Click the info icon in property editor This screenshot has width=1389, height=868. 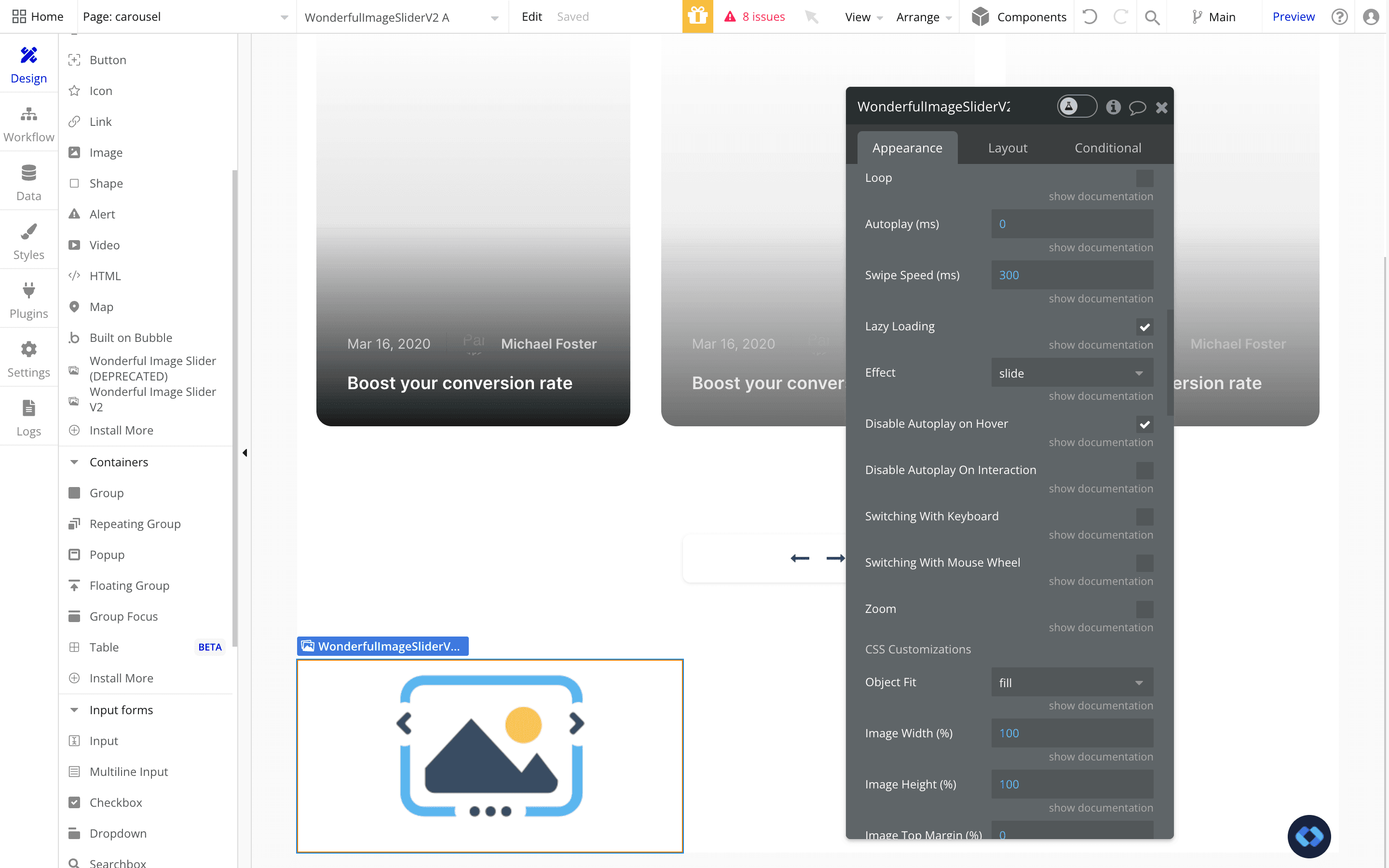1113,107
